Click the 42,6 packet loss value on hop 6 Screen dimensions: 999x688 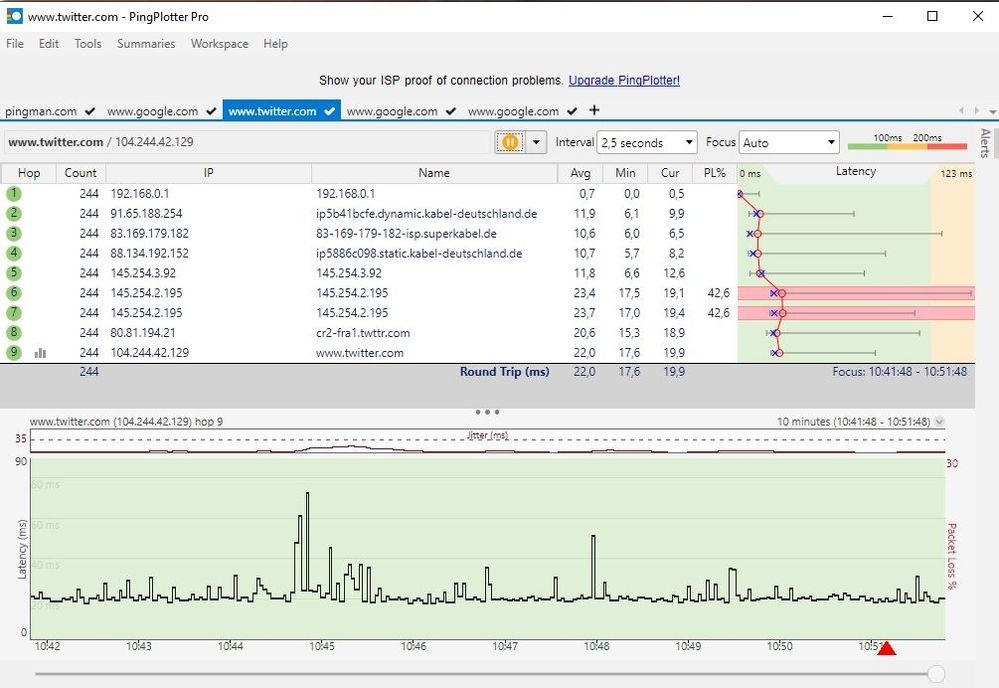[718, 292]
